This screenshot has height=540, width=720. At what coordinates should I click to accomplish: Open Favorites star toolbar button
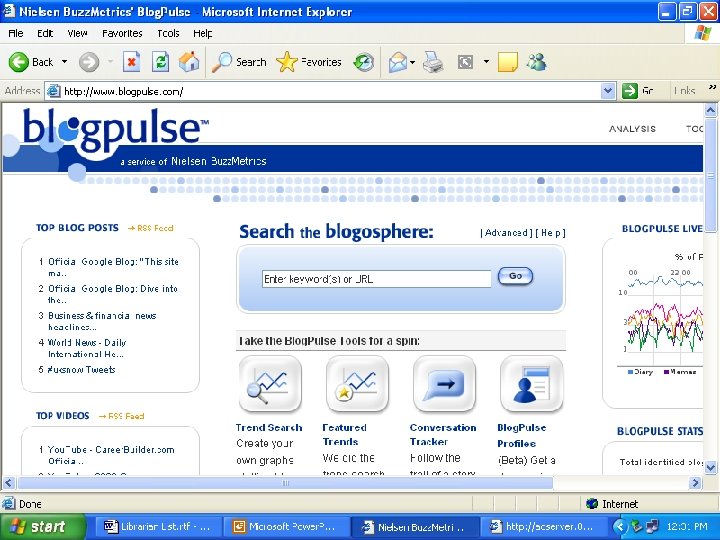point(309,62)
